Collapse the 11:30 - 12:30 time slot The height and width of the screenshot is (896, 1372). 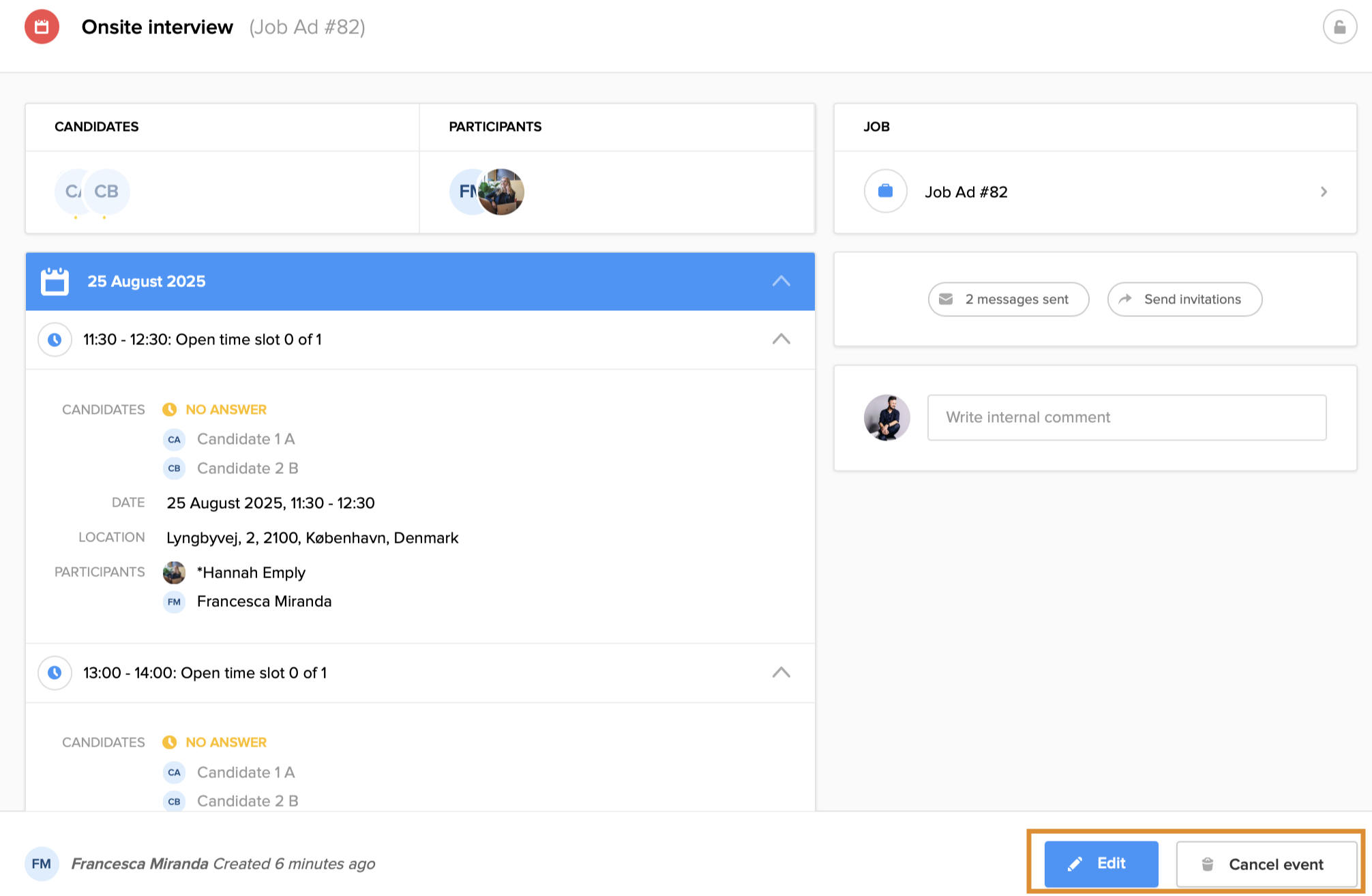point(781,339)
